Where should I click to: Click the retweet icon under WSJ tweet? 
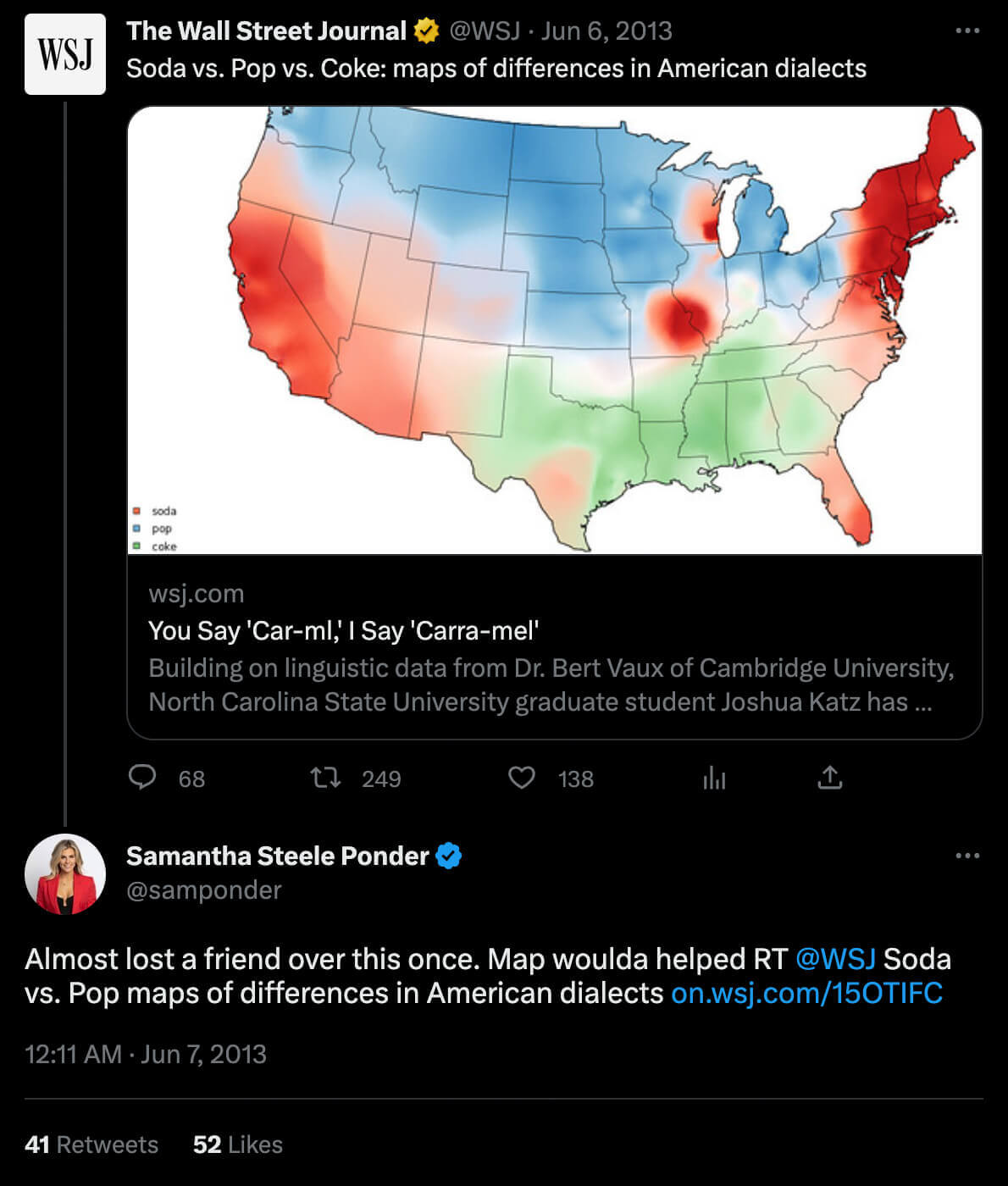pos(325,777)
